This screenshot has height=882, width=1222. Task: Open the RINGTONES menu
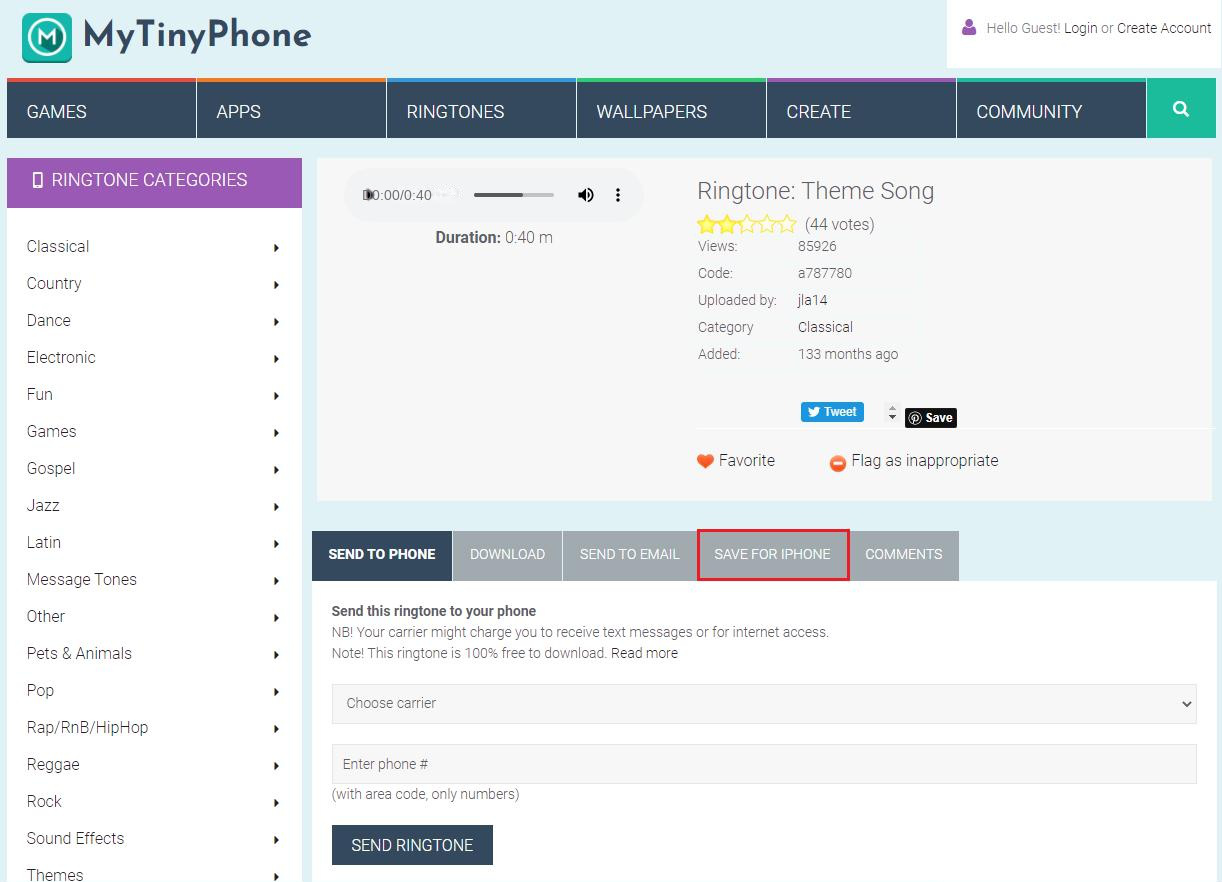pos(481,109)
